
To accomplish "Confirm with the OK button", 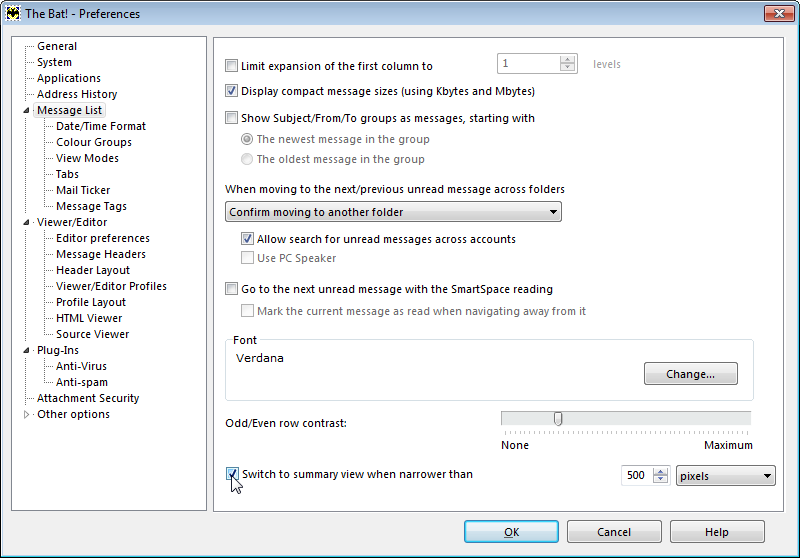I will [511, 532].
